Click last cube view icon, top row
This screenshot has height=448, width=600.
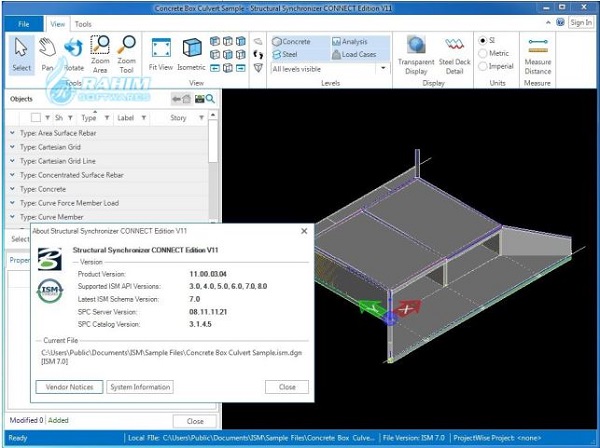[x=240, y=41]
